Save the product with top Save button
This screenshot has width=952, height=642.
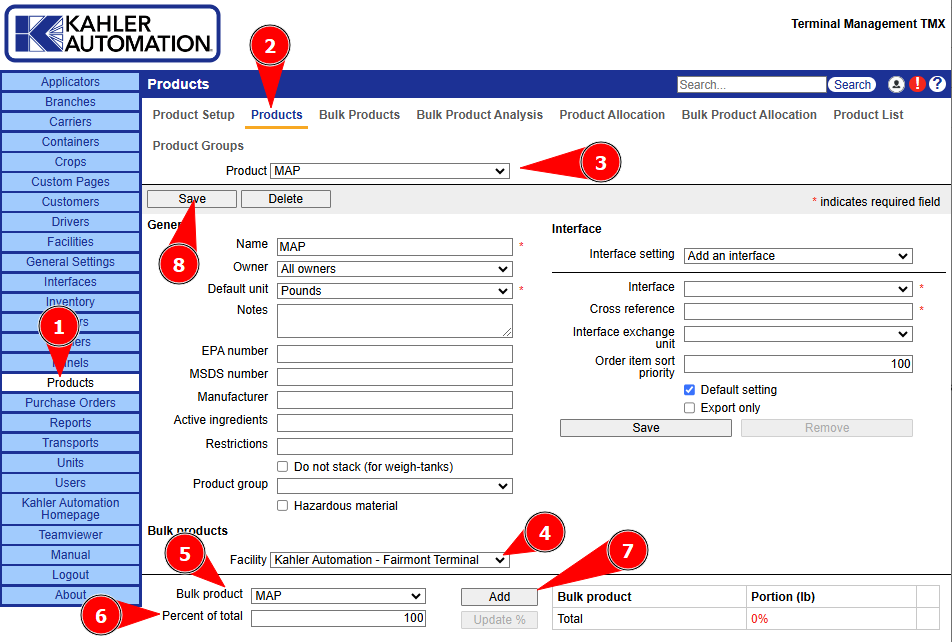click(x=192, y=199)
